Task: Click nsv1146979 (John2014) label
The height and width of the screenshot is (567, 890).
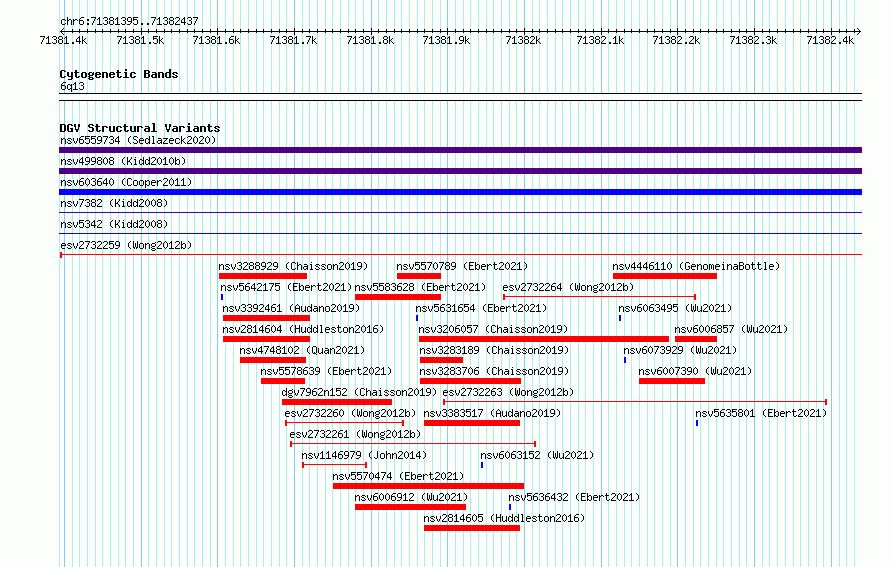Action: (x=364, y=455)
